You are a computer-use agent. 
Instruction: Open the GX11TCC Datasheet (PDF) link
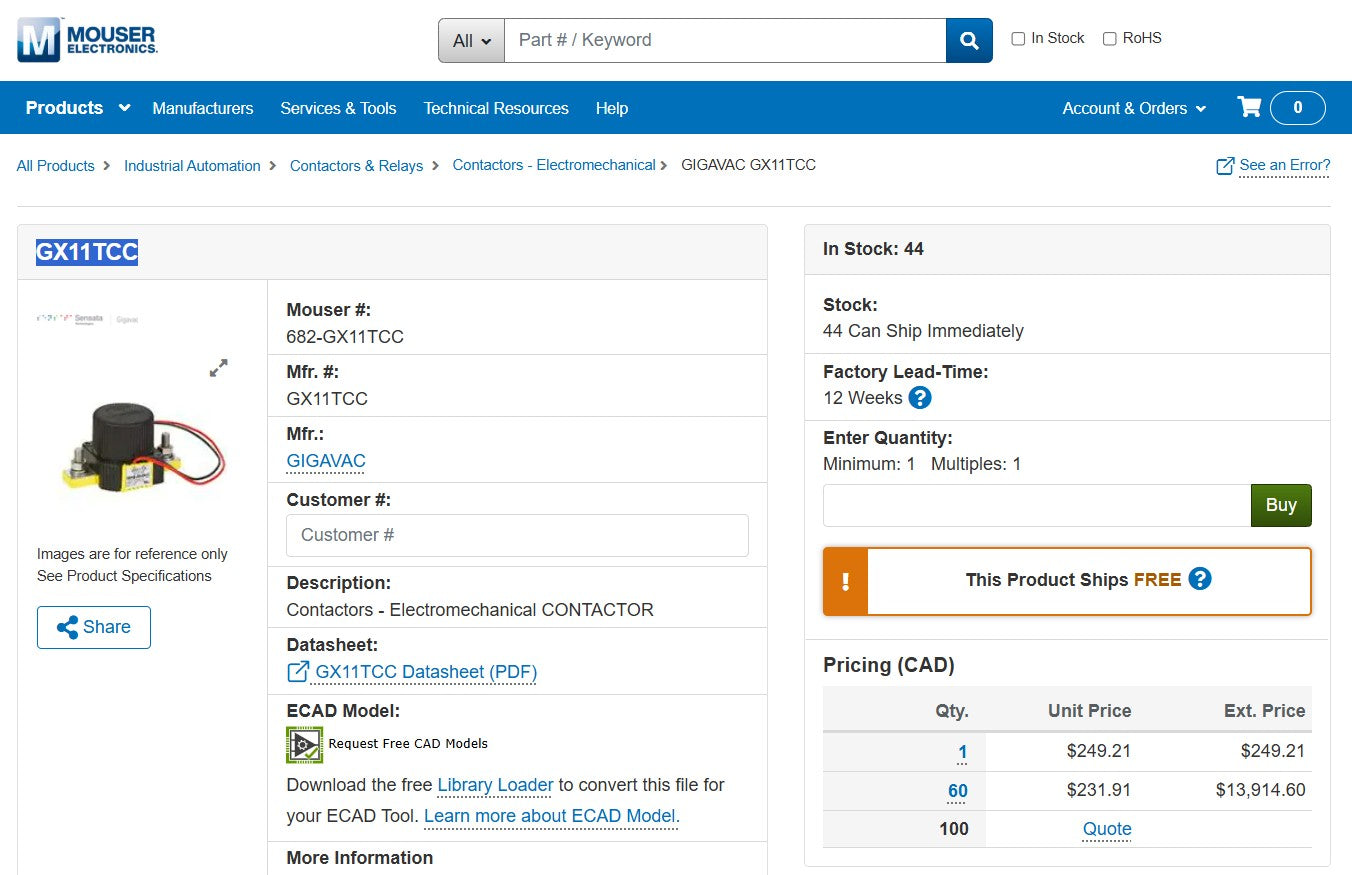click(426, 672)
